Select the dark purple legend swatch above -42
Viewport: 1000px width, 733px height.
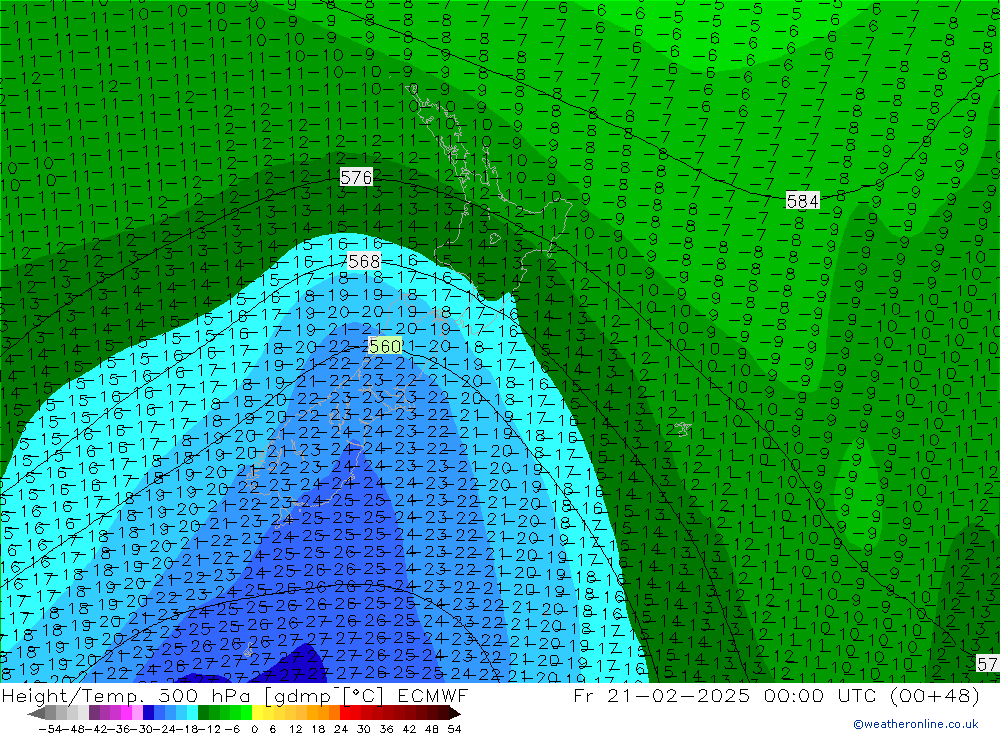click(x=94, y=713)
